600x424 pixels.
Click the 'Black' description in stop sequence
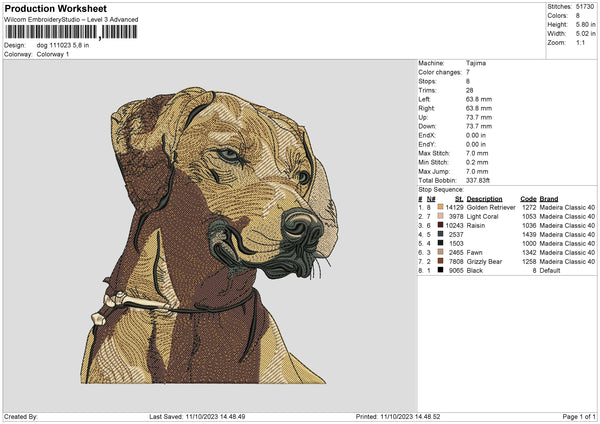coord(475,271)
